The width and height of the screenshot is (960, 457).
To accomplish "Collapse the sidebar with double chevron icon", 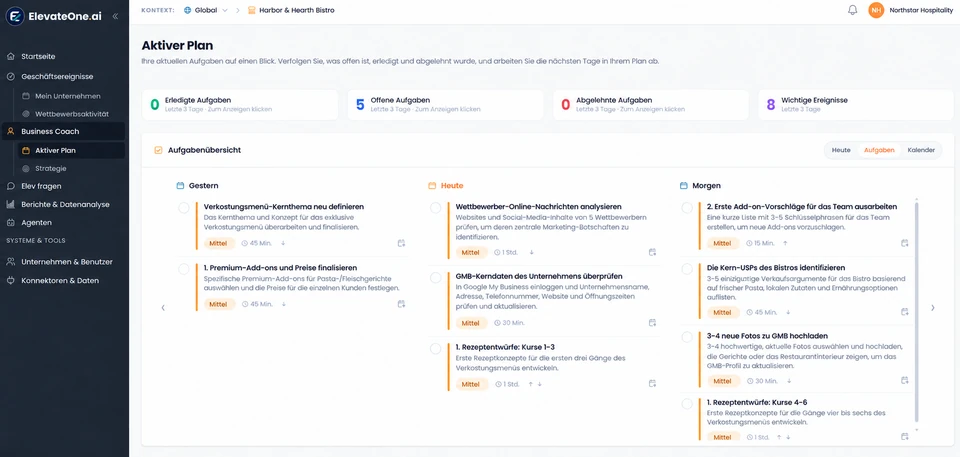I will click(115, 17).
